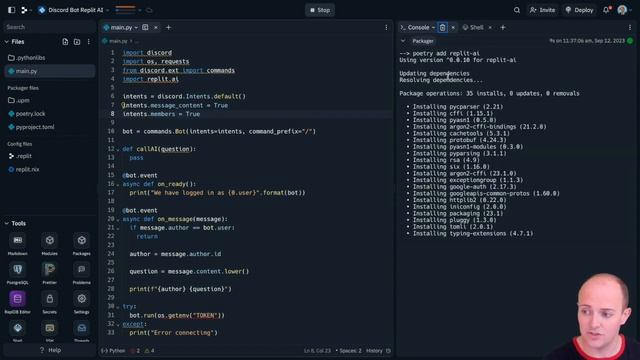Image resolution: width=640 pixels, height=360 pixels.
Task: Select the Python language status entry
Action: (x=113, y=351)
